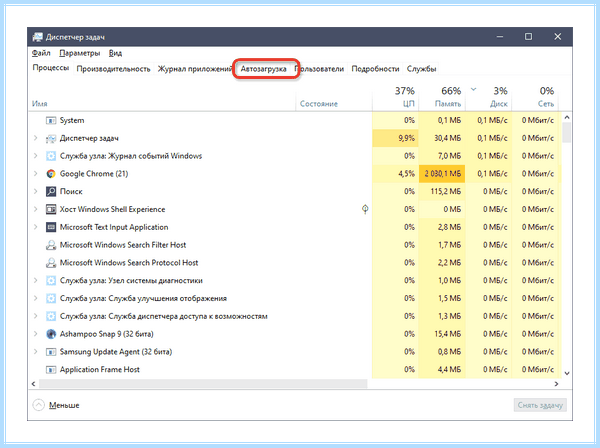This screenshot has height=448, width=600.
Task: Click the Служба улучшения отображения icon
Action: pos(51,298)
